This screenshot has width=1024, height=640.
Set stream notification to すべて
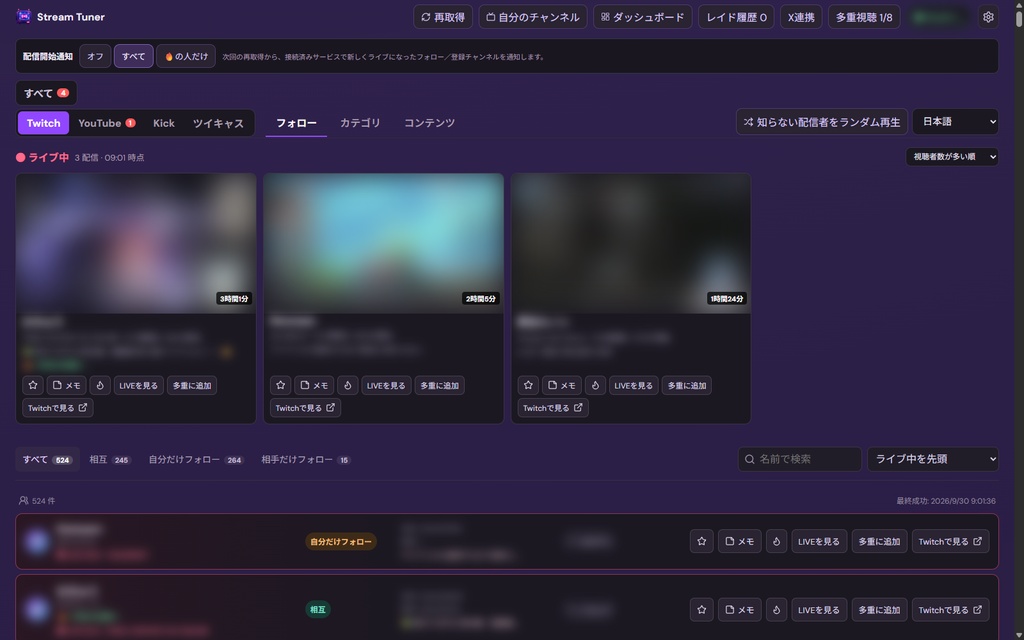coord(134,56)
